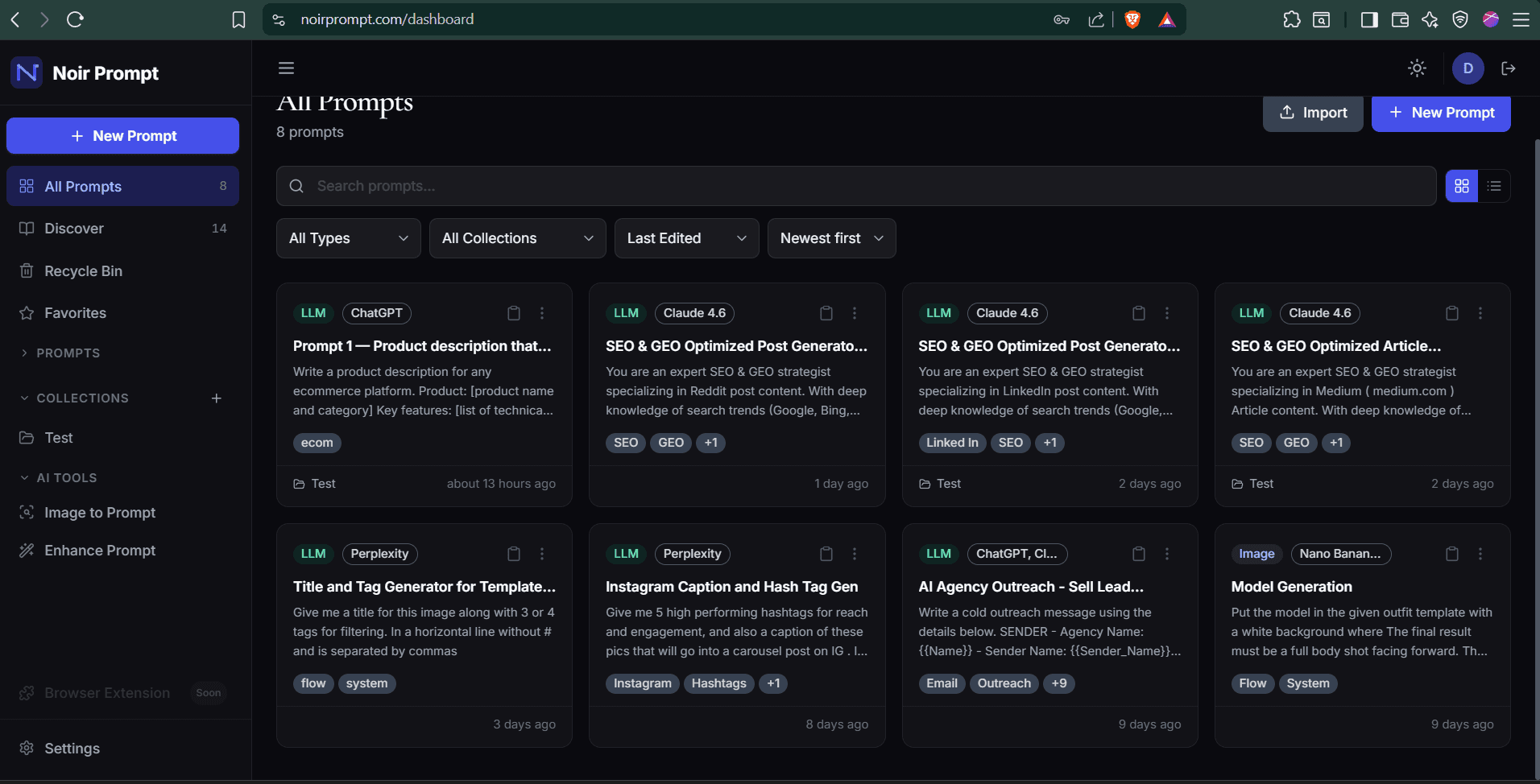The width and height of the screenshot is (1540, 784).
Task: Copy the Instagram Caption and Hash Tag Gen prompt
Action: pyautogui.click(x=826, y=554)
